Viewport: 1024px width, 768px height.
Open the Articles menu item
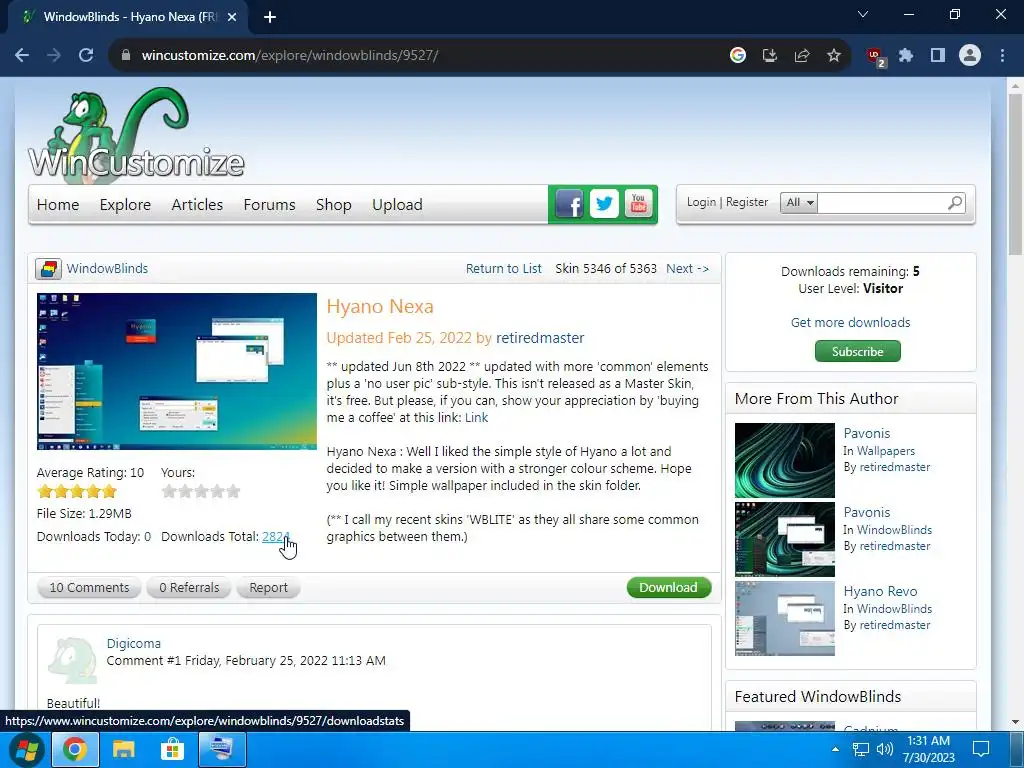tap(197, 204)
